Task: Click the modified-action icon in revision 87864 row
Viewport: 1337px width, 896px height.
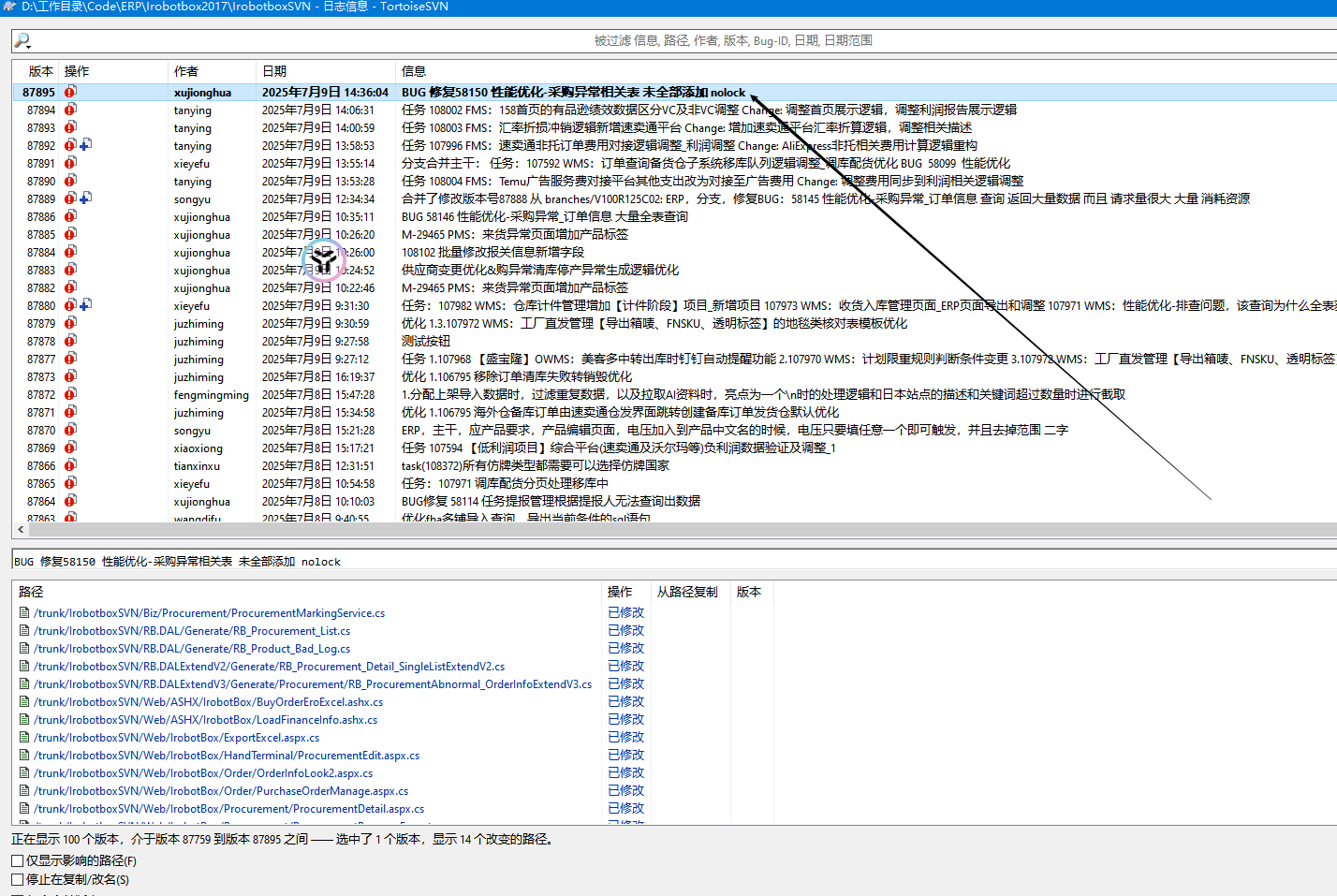Action: click(70, 501)
